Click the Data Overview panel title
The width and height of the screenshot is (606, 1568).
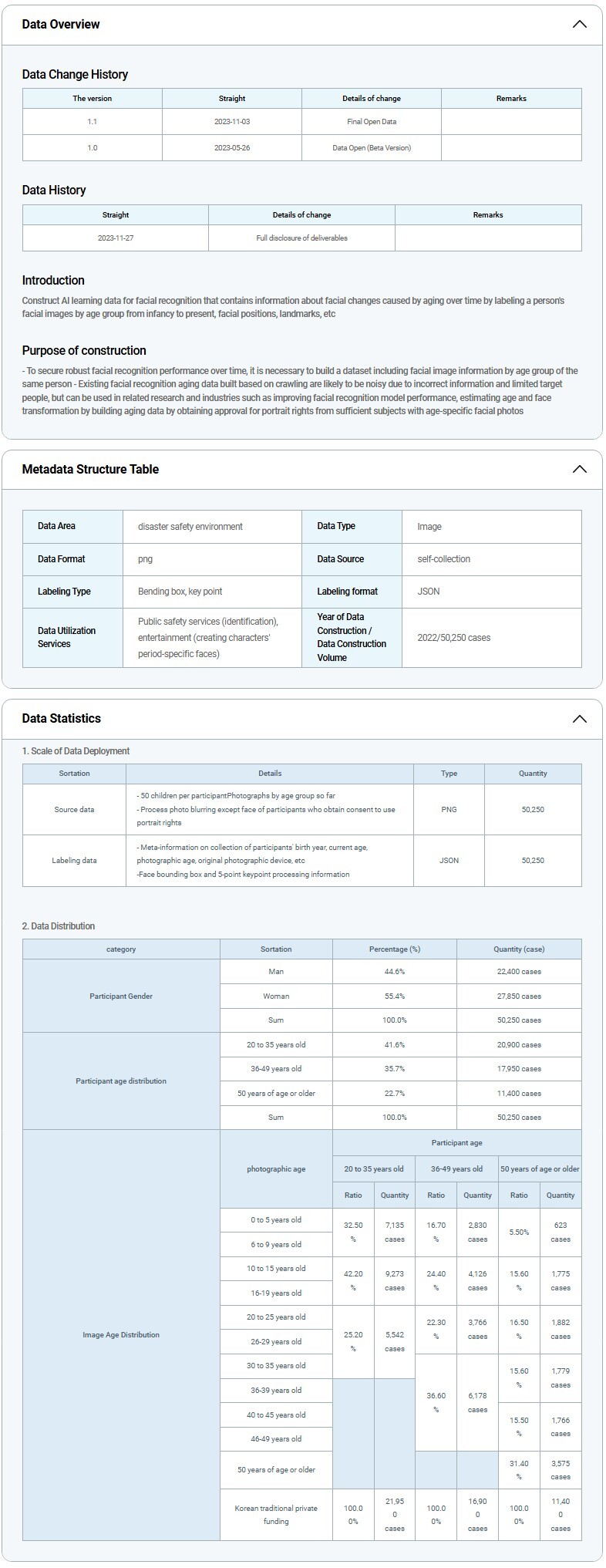tap(61, 24)
